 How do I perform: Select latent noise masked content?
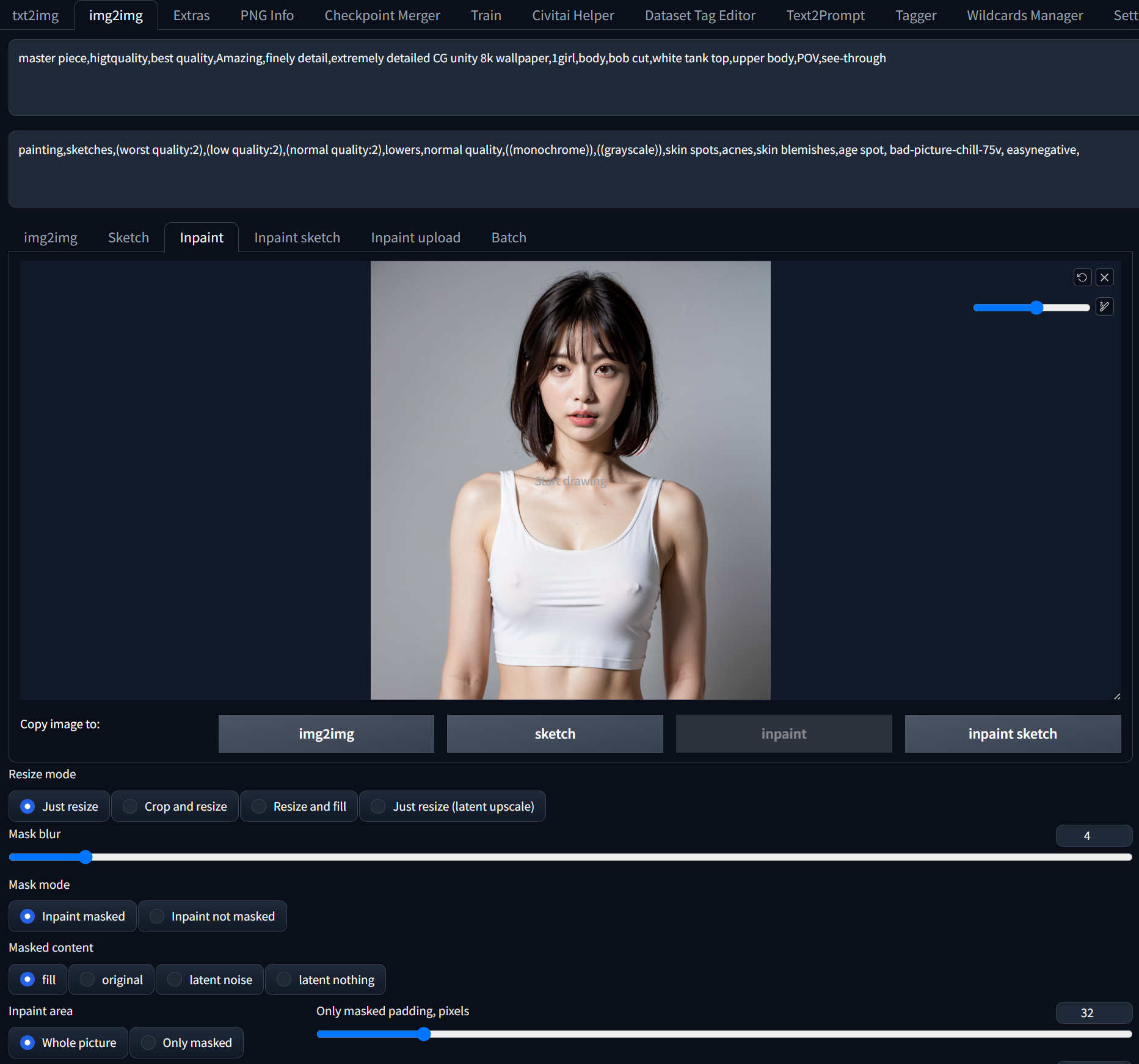210,980
